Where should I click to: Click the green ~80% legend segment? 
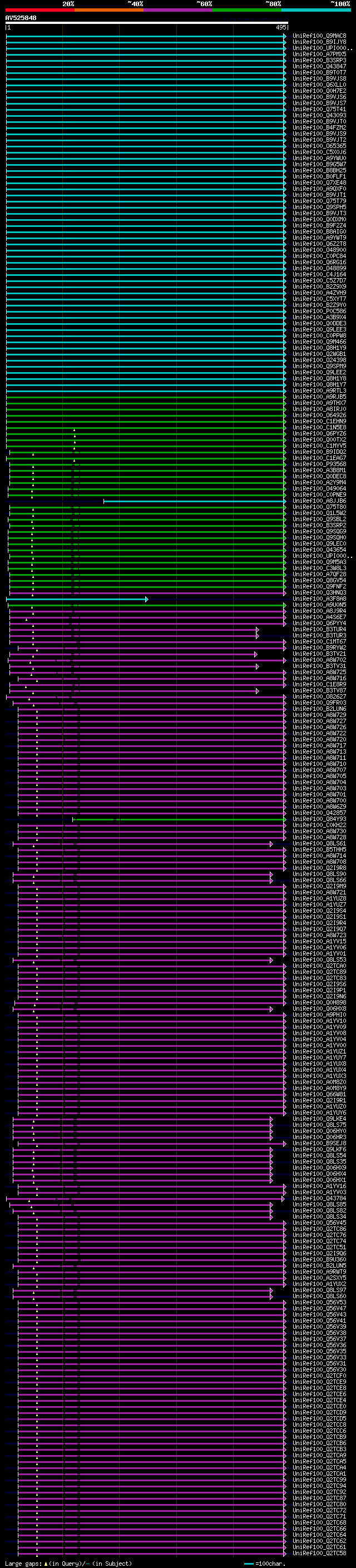[x=246, y=10]
